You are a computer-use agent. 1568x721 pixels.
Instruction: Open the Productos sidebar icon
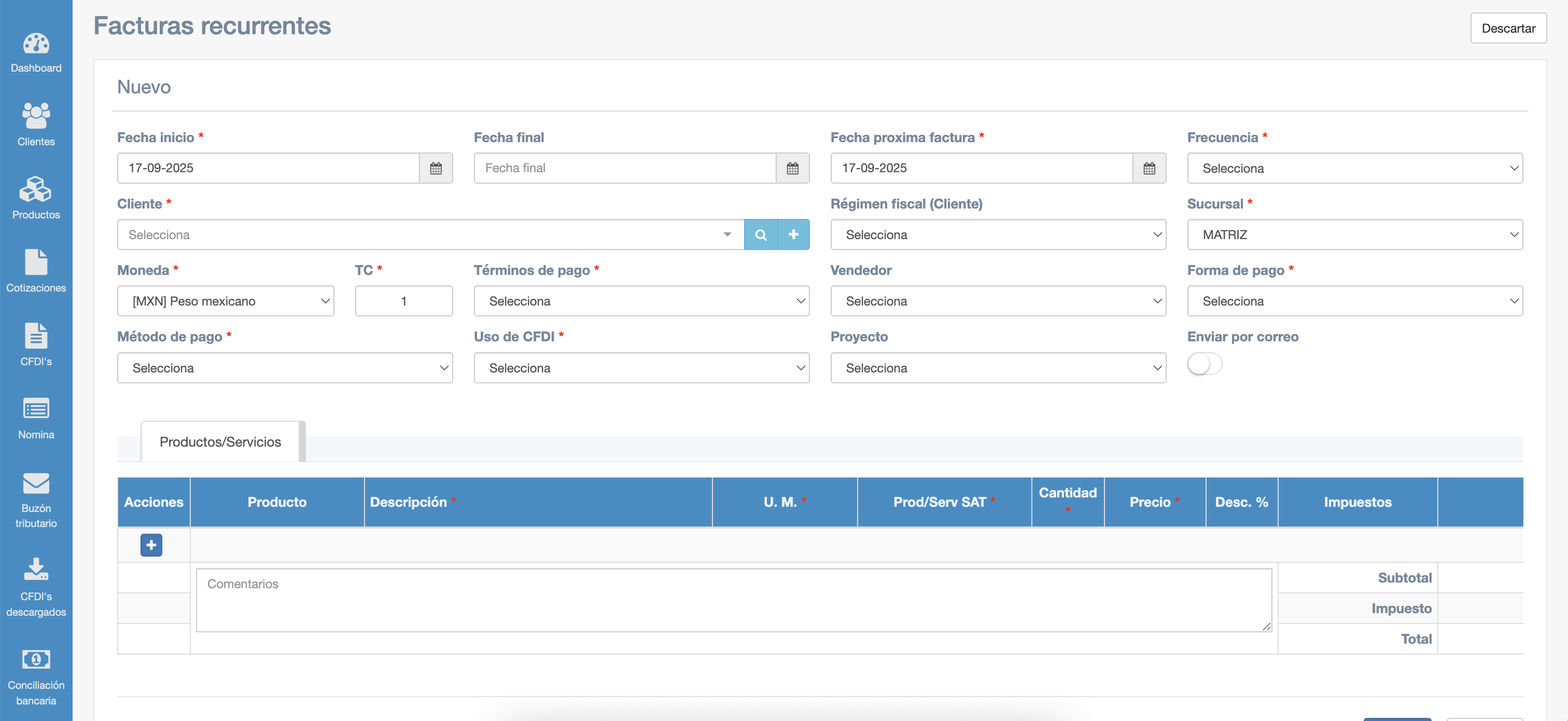(36, 198)
